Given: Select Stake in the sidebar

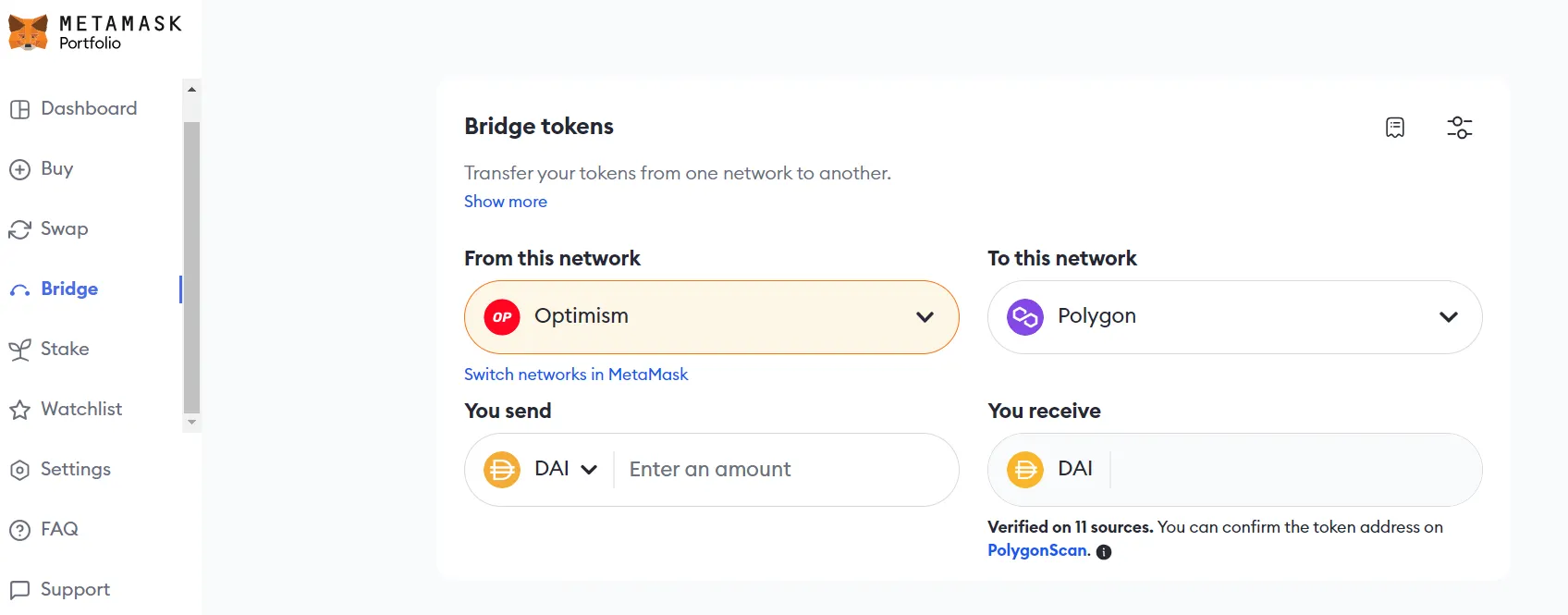Looking at the screenshot, I should tap(65, 350).
